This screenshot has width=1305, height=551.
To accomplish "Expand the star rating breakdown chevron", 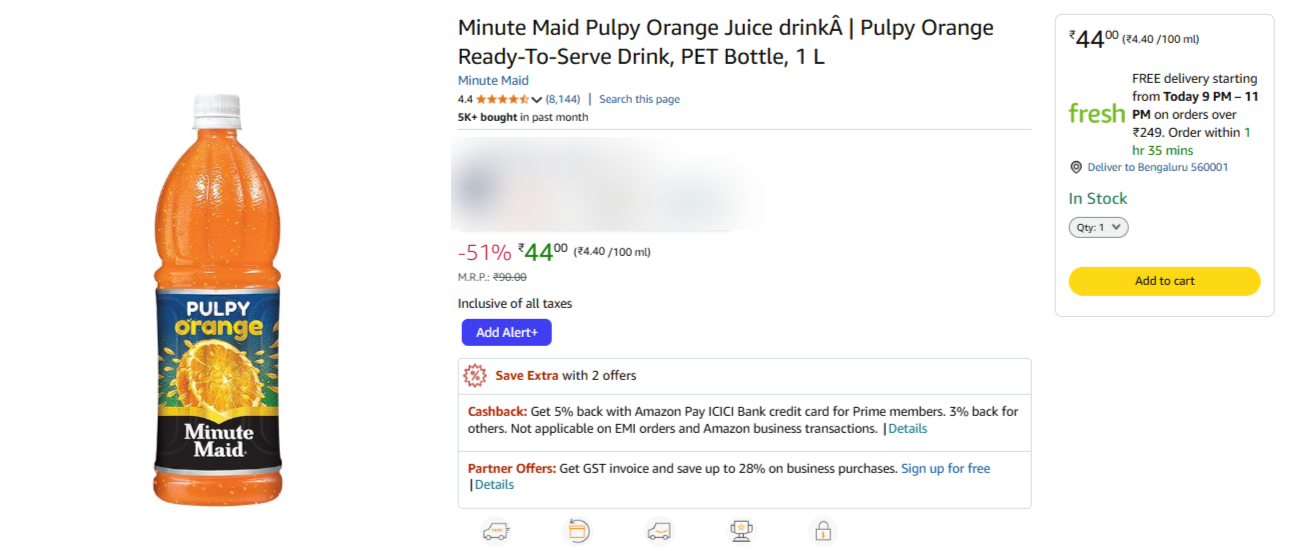I will (x=537, y=100).
